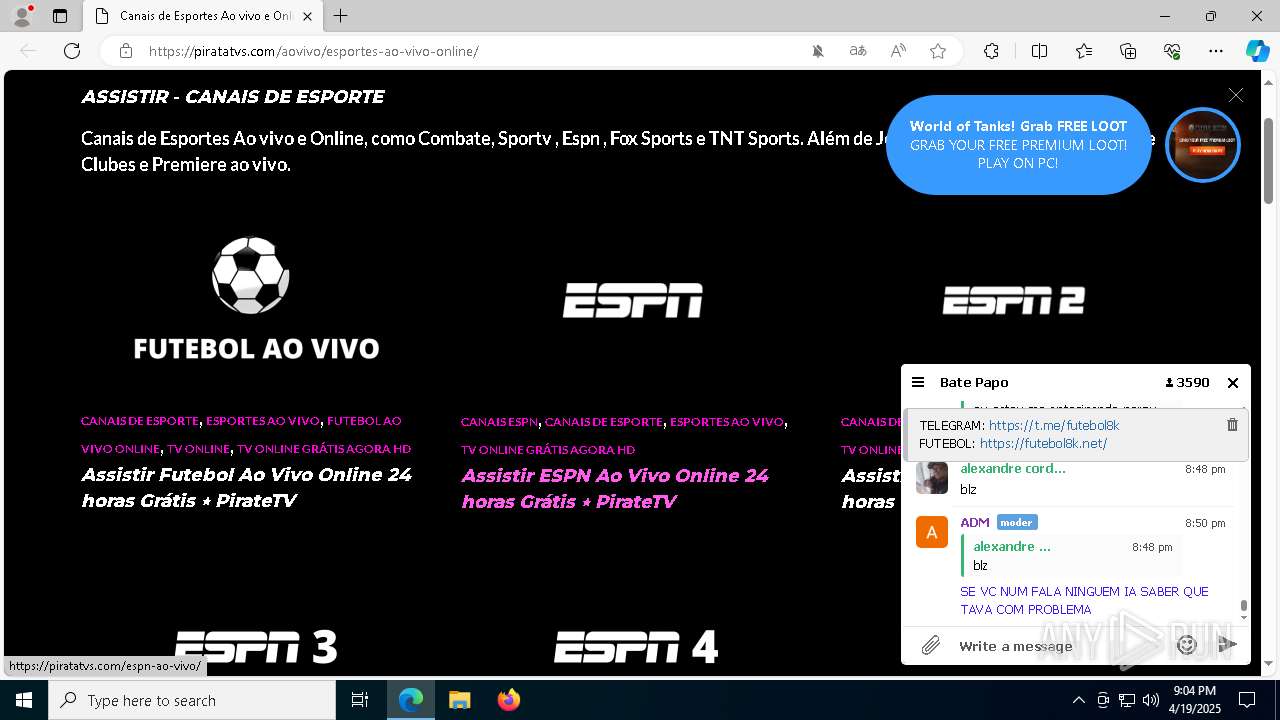
Task: View site information lock icon
Action: 126,51
